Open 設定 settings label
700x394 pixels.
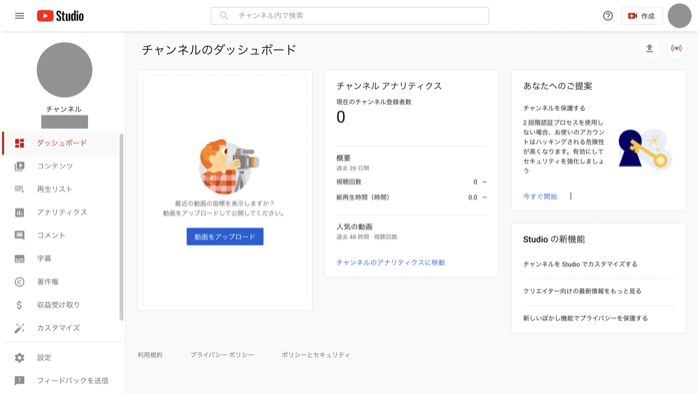tap(44, 357)
